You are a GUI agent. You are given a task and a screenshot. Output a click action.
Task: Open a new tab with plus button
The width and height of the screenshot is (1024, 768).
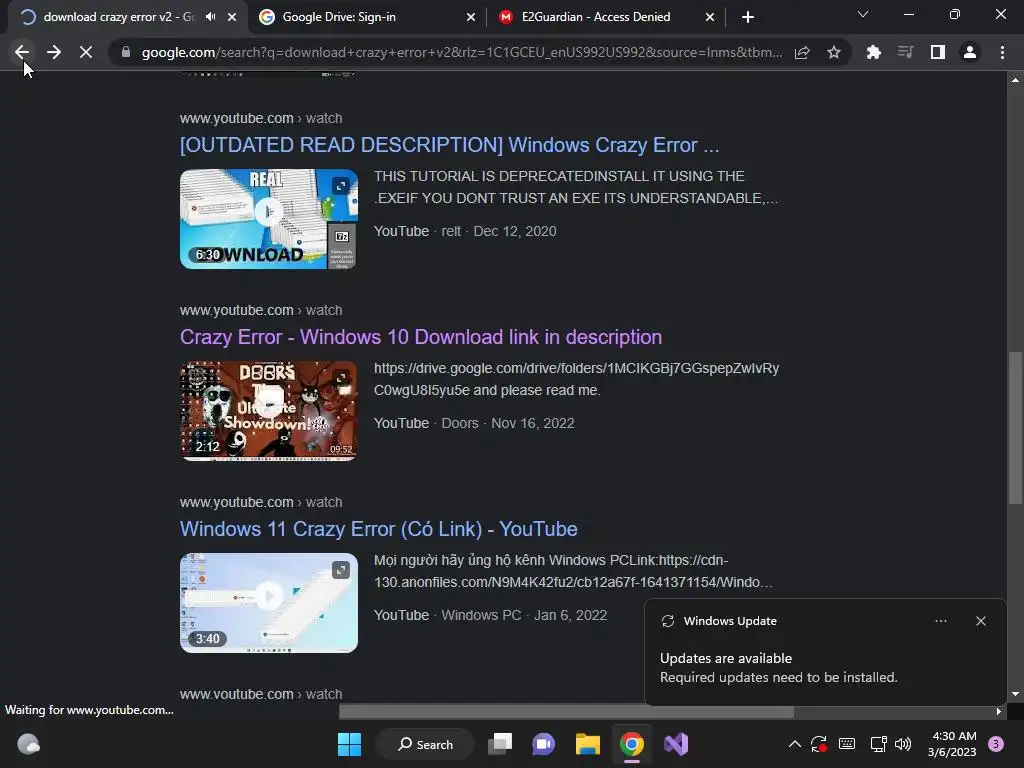point(748,17)
